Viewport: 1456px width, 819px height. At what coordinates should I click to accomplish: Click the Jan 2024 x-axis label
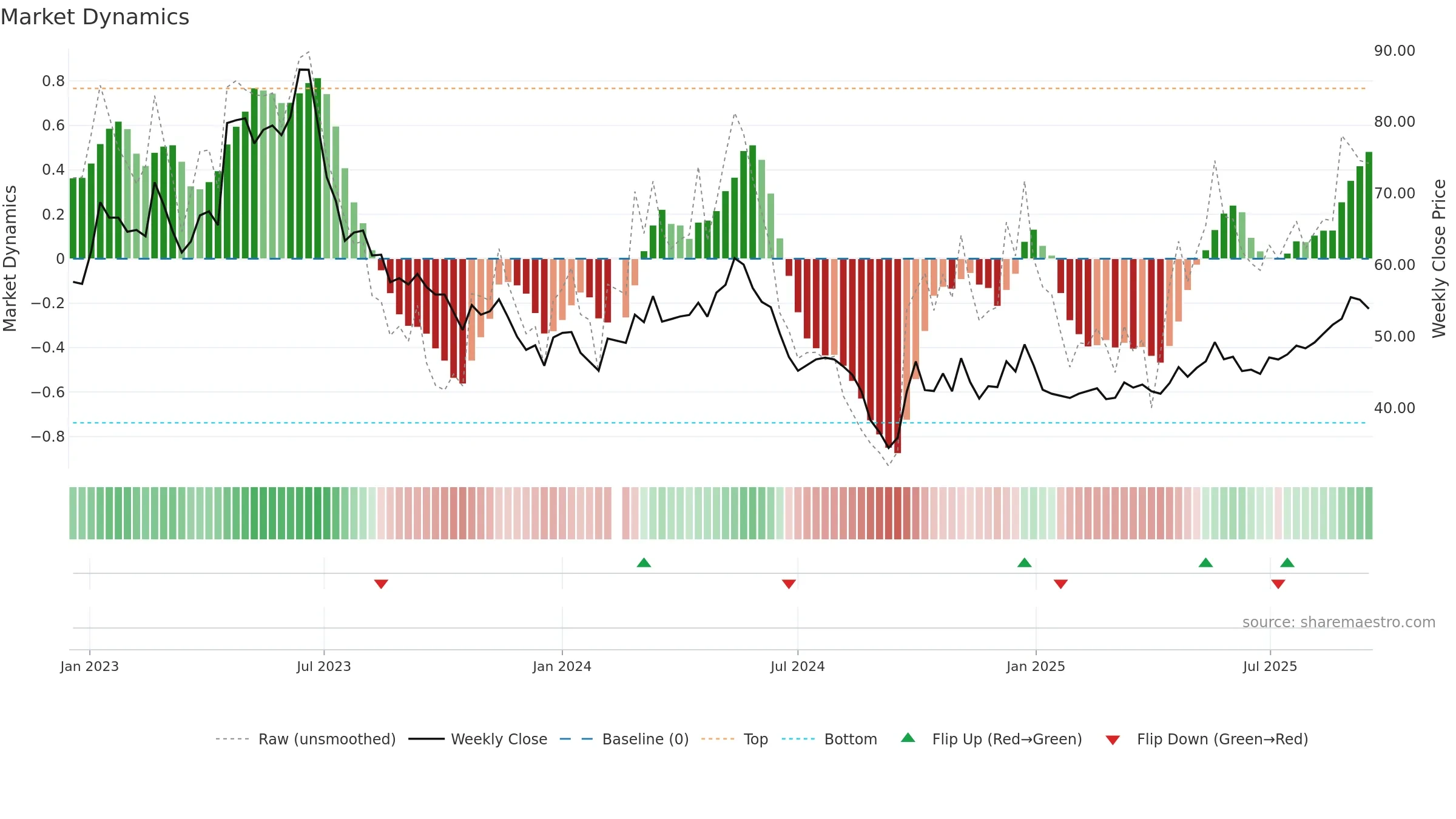[562, 666]
